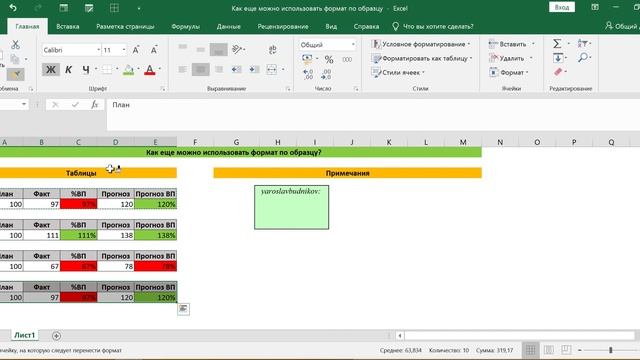The height and width of the screenshot is (360, 640).
Task: Click the paste options icon below tables
Action: click(x=183, y=309)
